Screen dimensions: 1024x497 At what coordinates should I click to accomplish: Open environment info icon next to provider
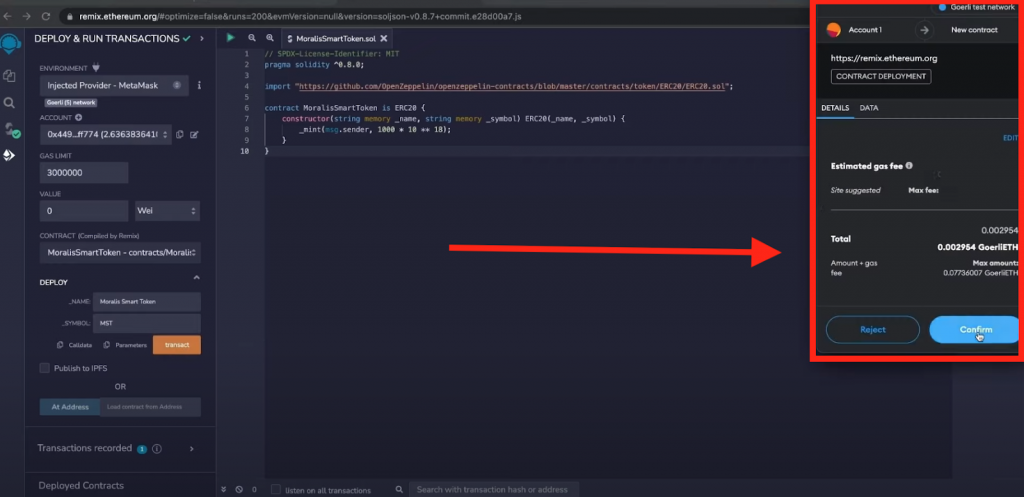(x=199, y=85)
